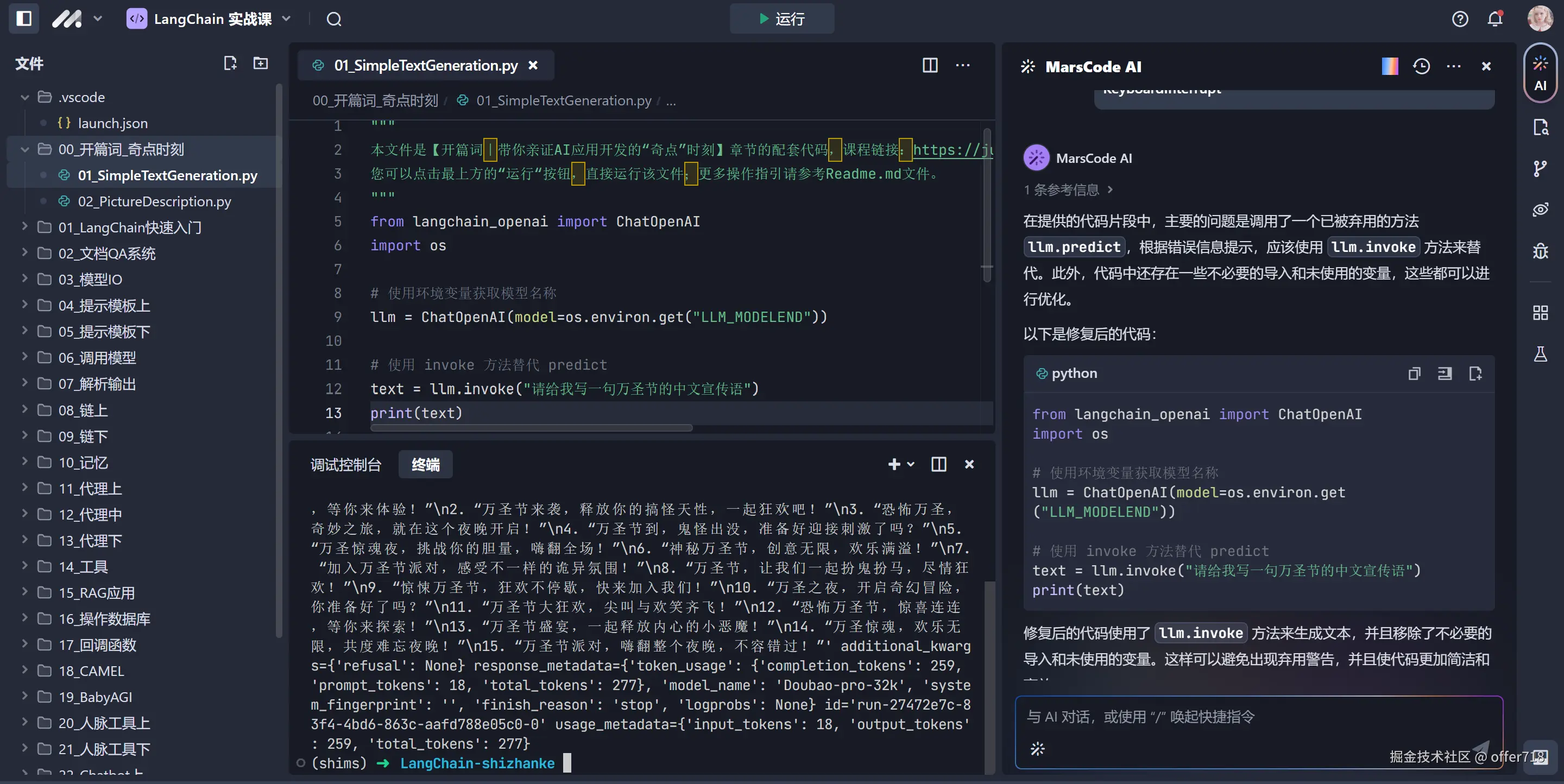The image size is (1564, 784).
Task: Open the source control branch icon in right sidebar
Action: pos(1540,168)
